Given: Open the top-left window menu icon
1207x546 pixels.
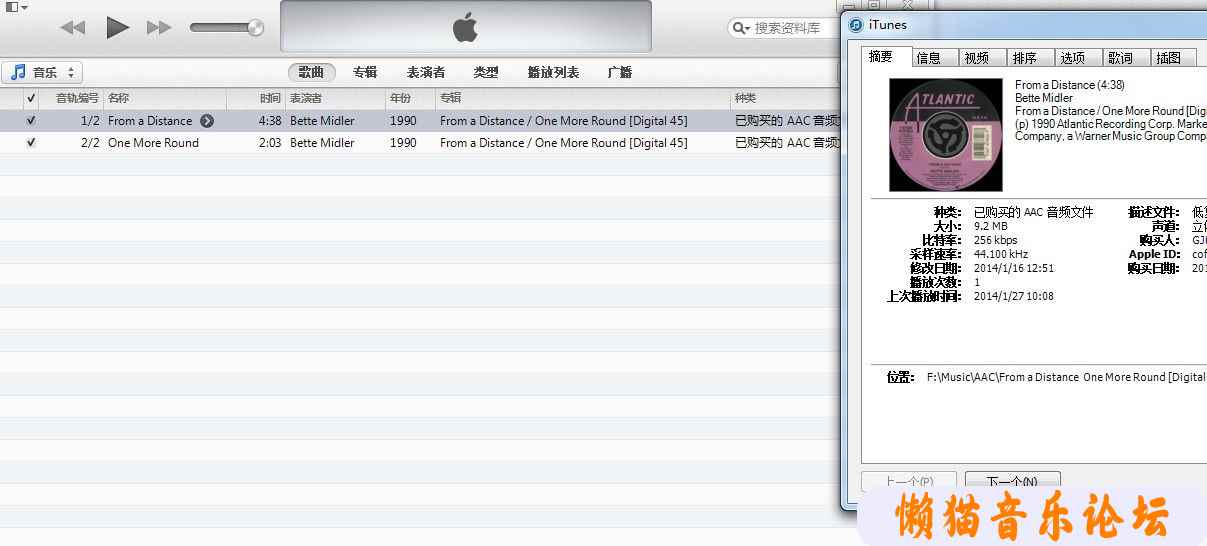Looking at the screenshot, I should coord(16,7).
